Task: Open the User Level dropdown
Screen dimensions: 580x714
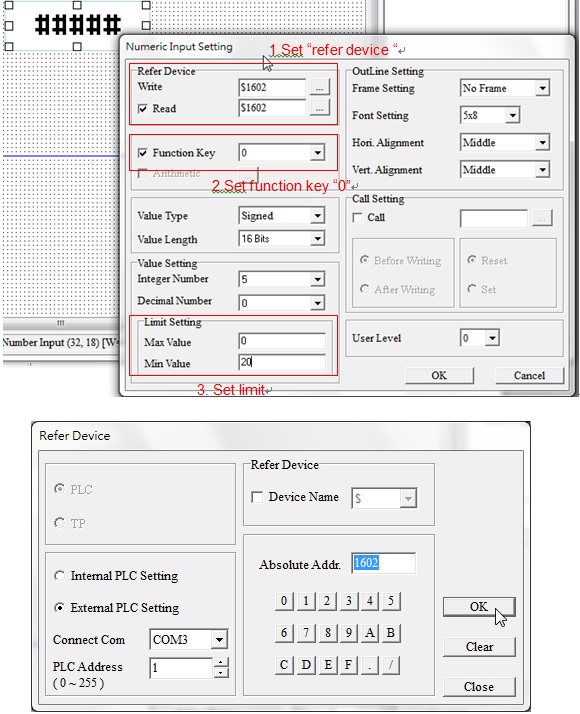Action: coord(492,338)
